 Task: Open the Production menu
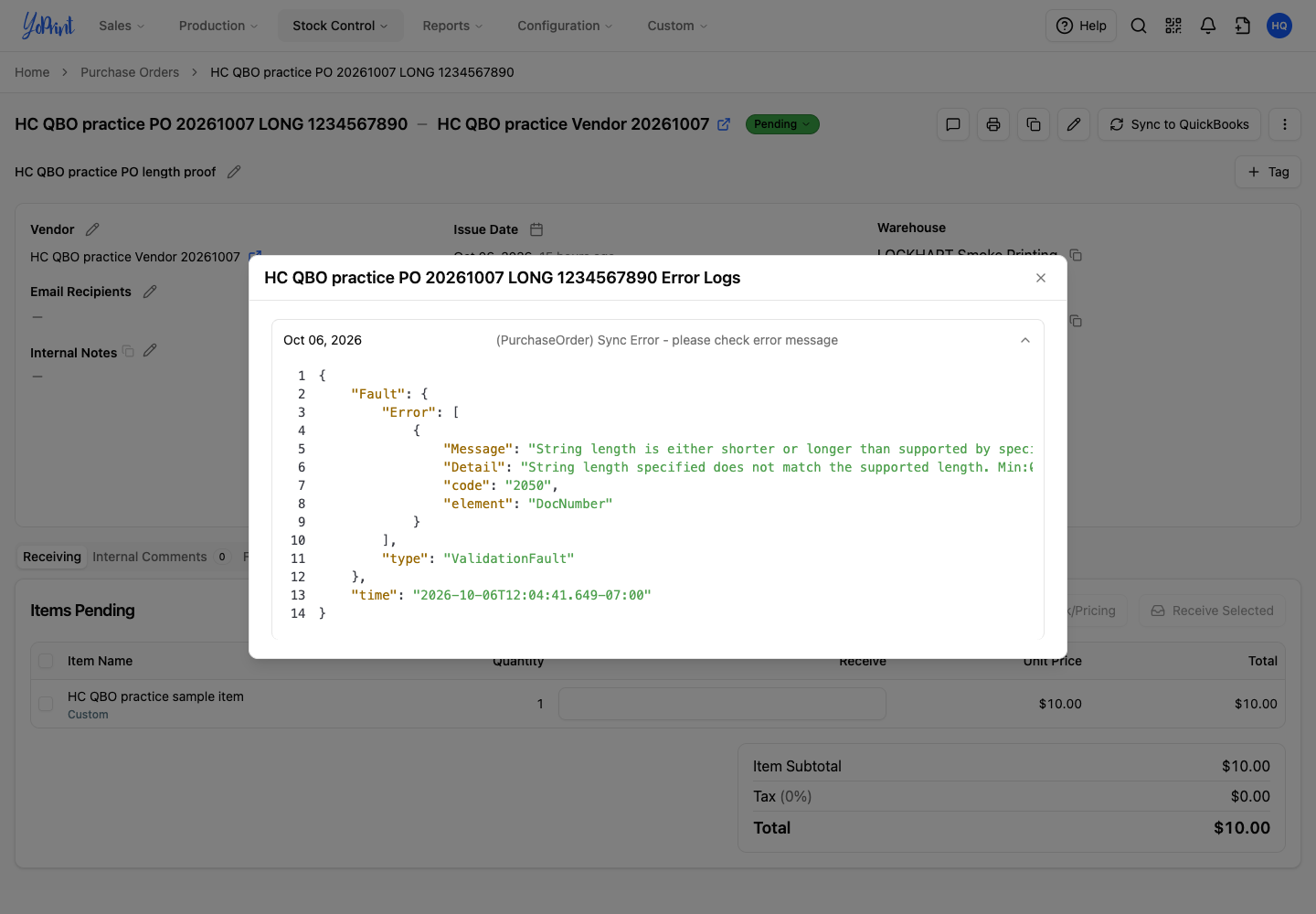click(x=218, y=26)
